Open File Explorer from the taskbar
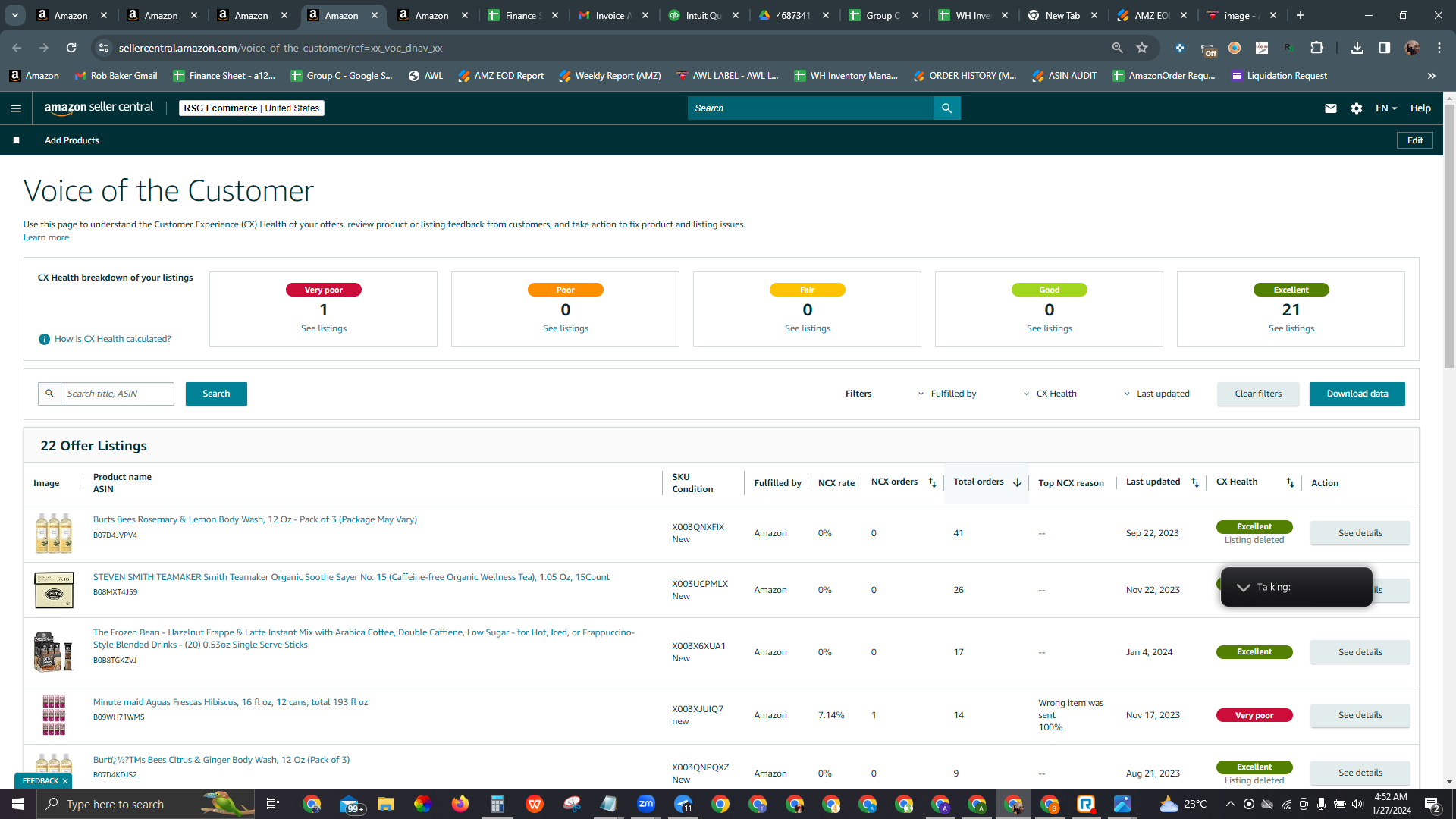Screen dimensions: 1456x819 pos(386,804)
